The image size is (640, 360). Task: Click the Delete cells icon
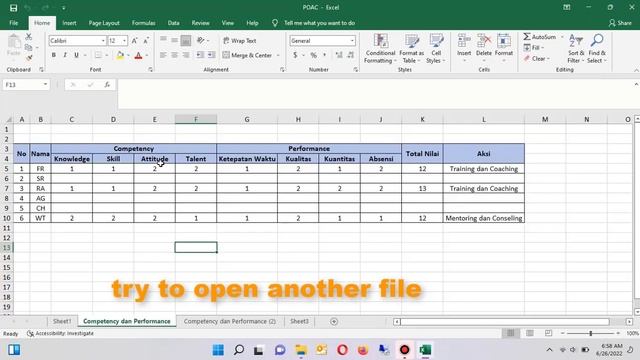point(484,41)
